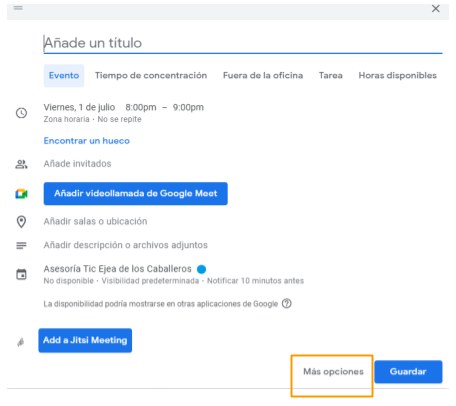The height and width of the screenshot is (406, 456).
Task: Change the 'No disponible' availability
Action: click(69, 281)
